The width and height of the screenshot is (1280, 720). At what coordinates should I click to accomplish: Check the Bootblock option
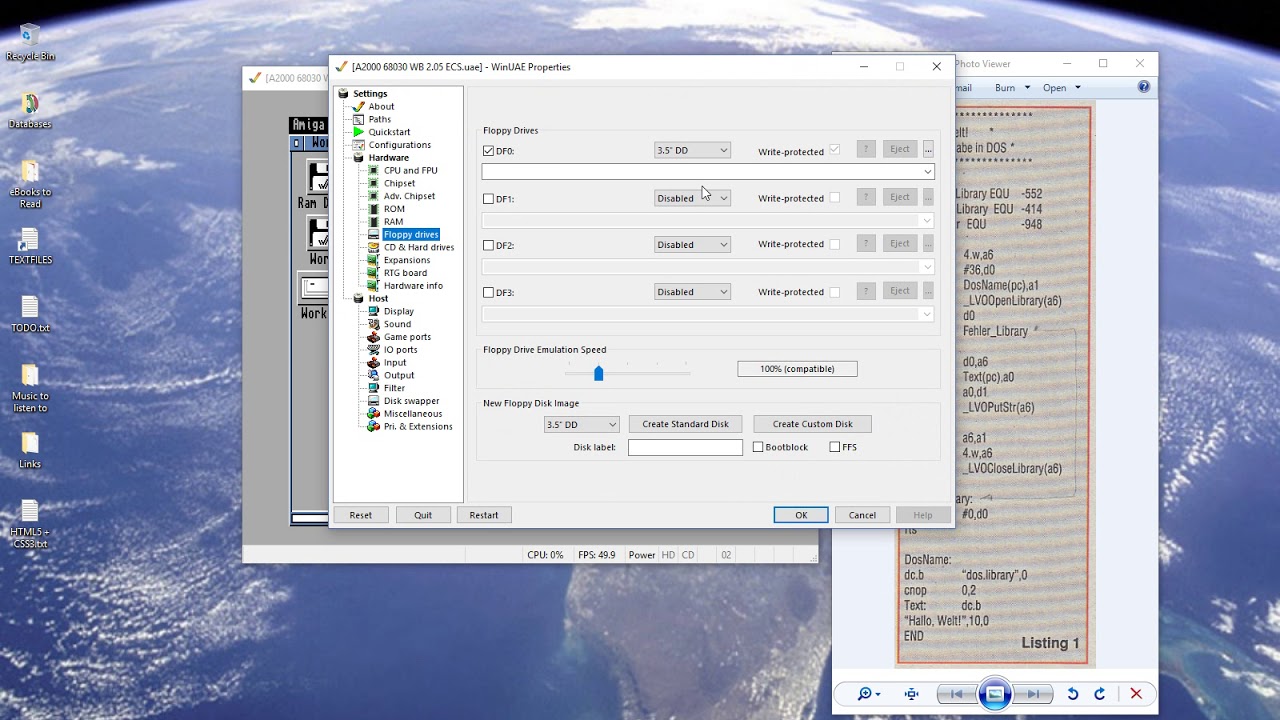[758, 447]
